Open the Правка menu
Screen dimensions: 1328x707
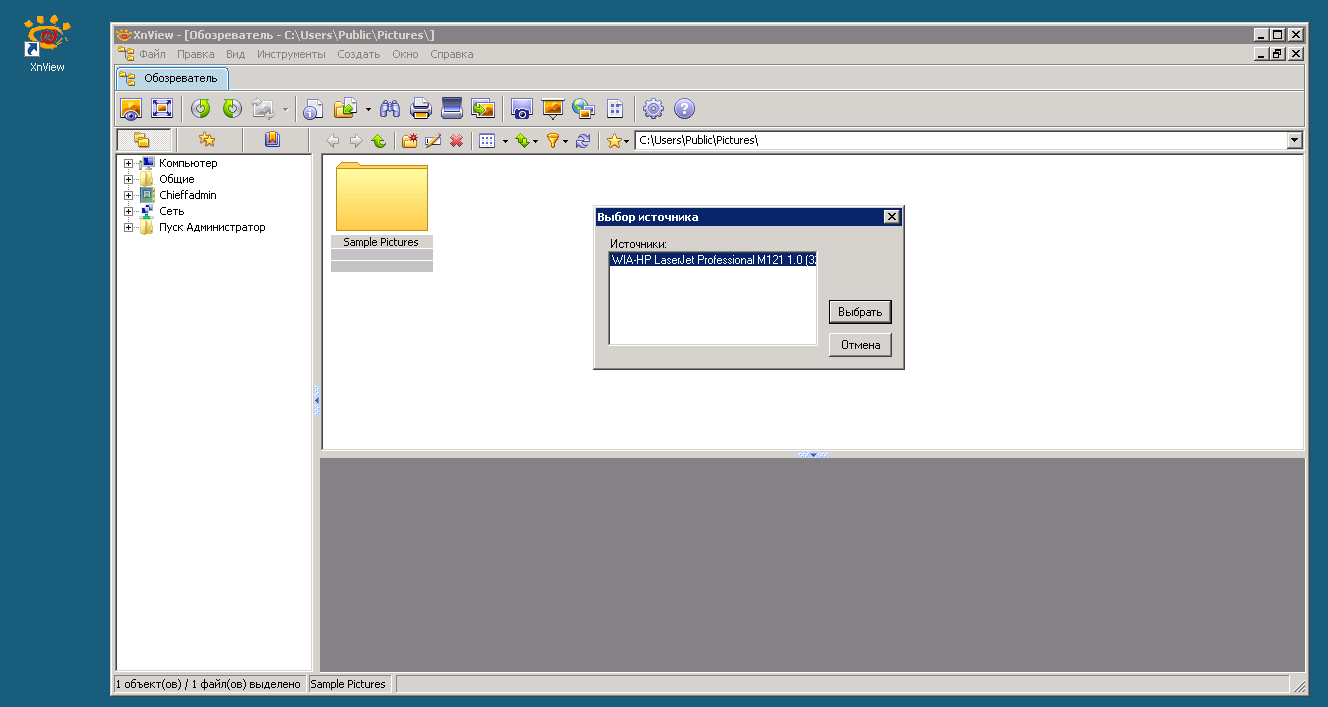pos(196,54)
